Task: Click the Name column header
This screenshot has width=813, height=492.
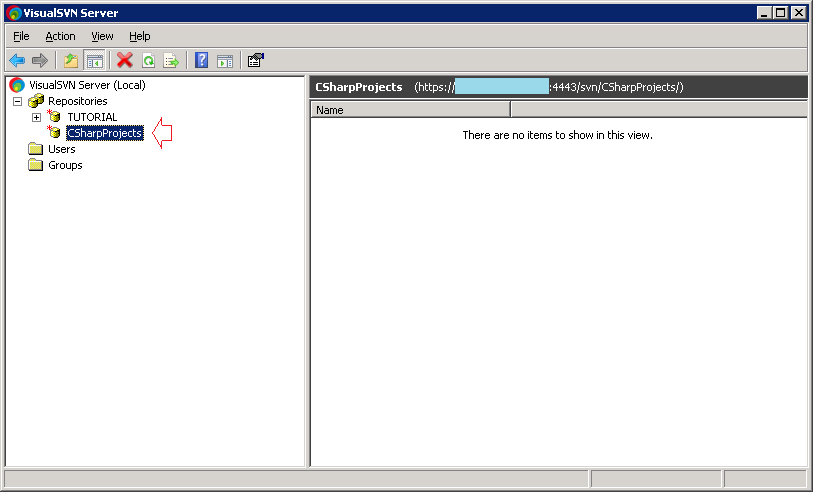Action: (x=410, y=110)
